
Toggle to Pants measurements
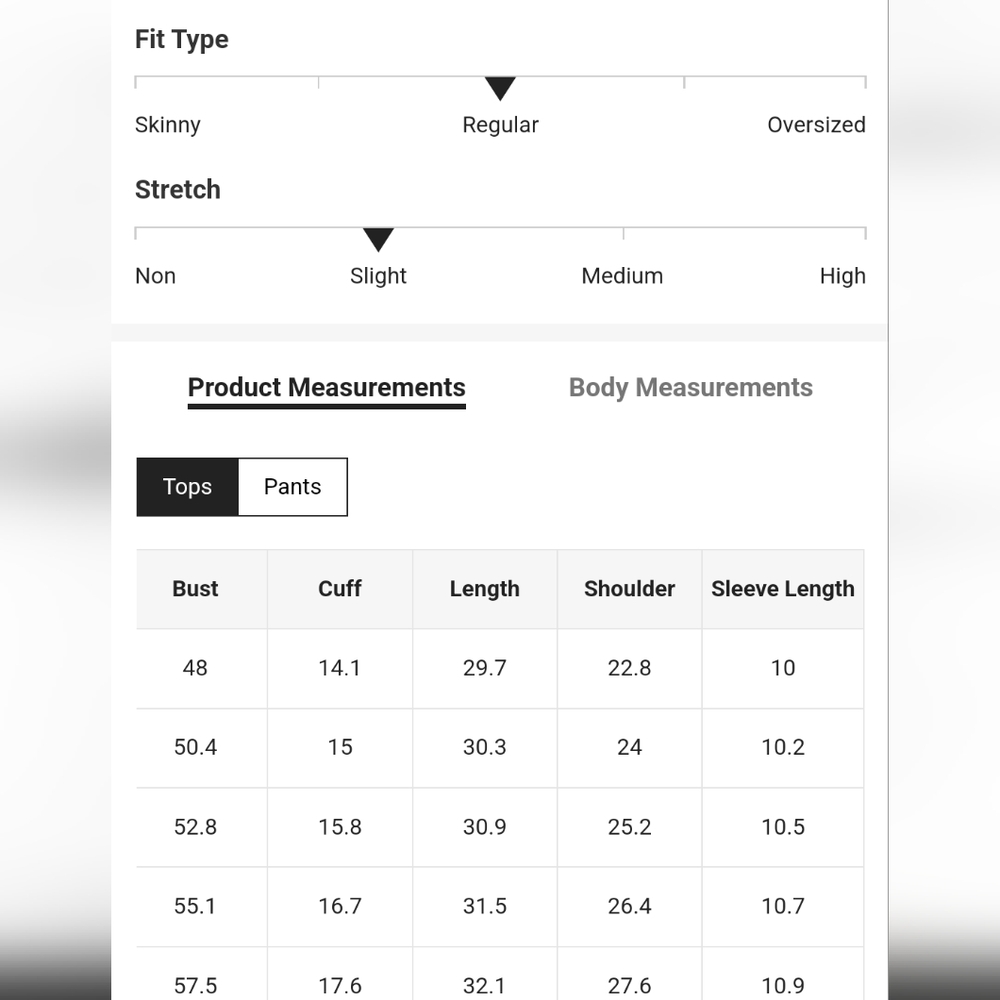point(293,487)
